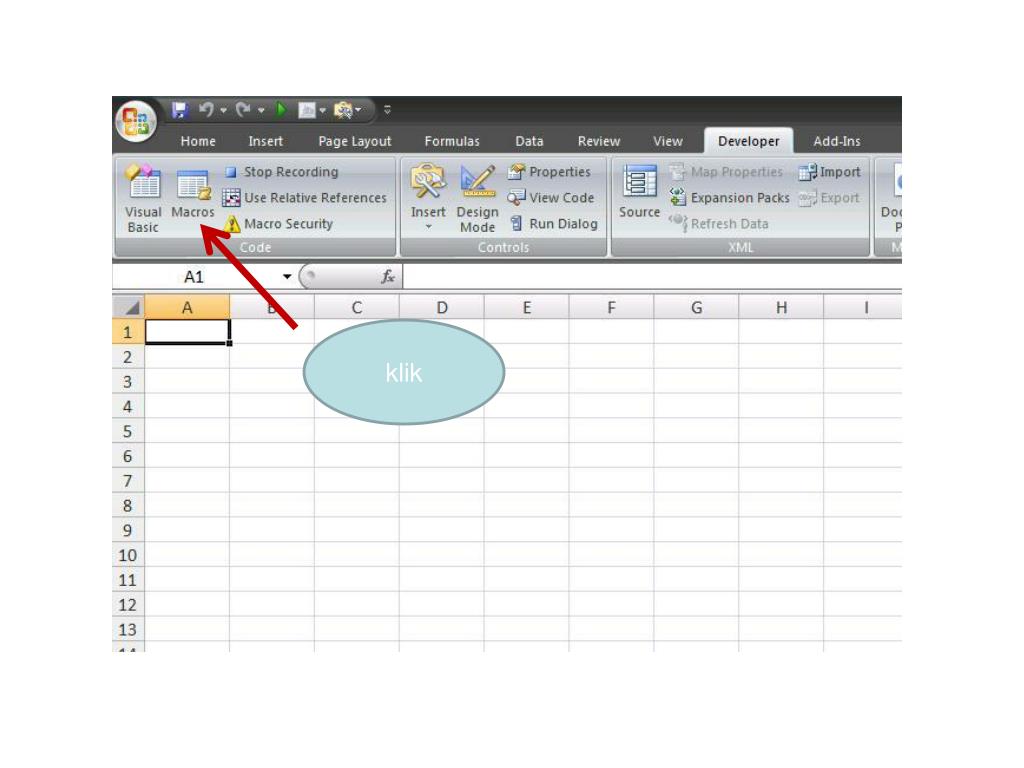Select column C header
The height and width of the screenshot is (768, 1024).
tap(357, 308)
